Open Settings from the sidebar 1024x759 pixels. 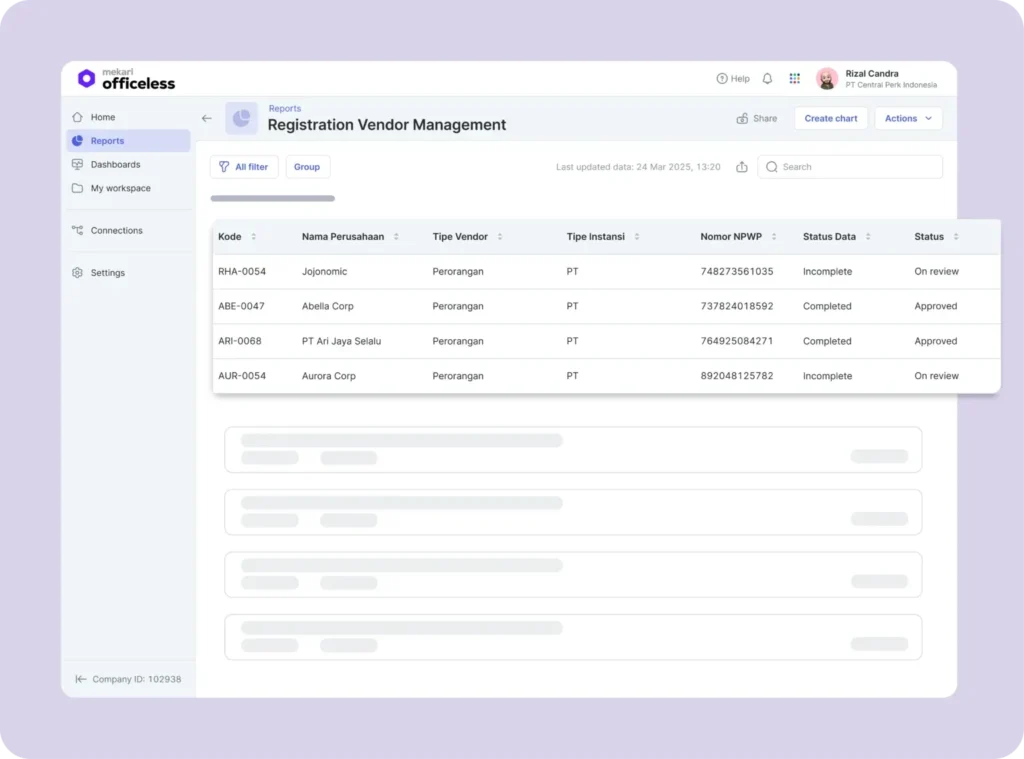pos(107,272)
